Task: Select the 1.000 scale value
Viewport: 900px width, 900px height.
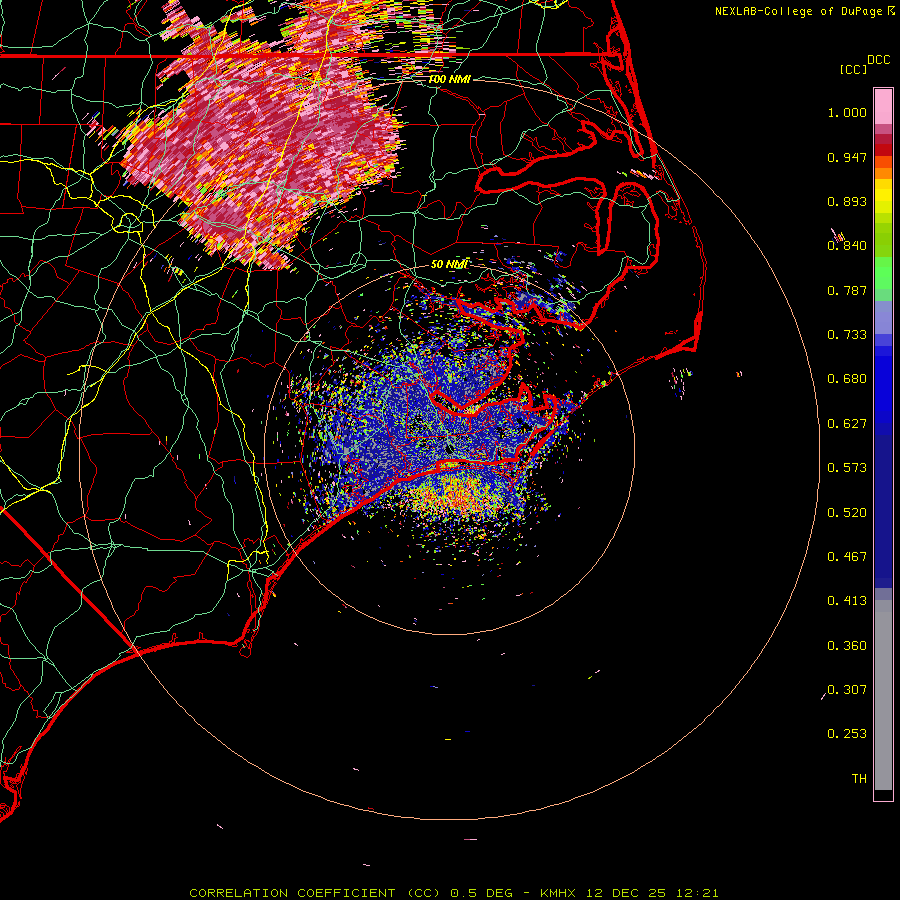Action: point(847,113)
